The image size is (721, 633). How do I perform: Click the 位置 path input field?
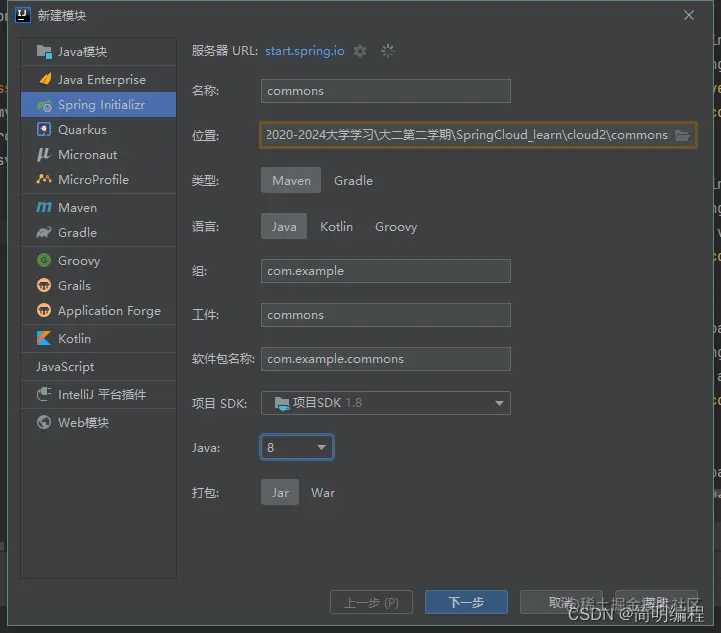478,135
